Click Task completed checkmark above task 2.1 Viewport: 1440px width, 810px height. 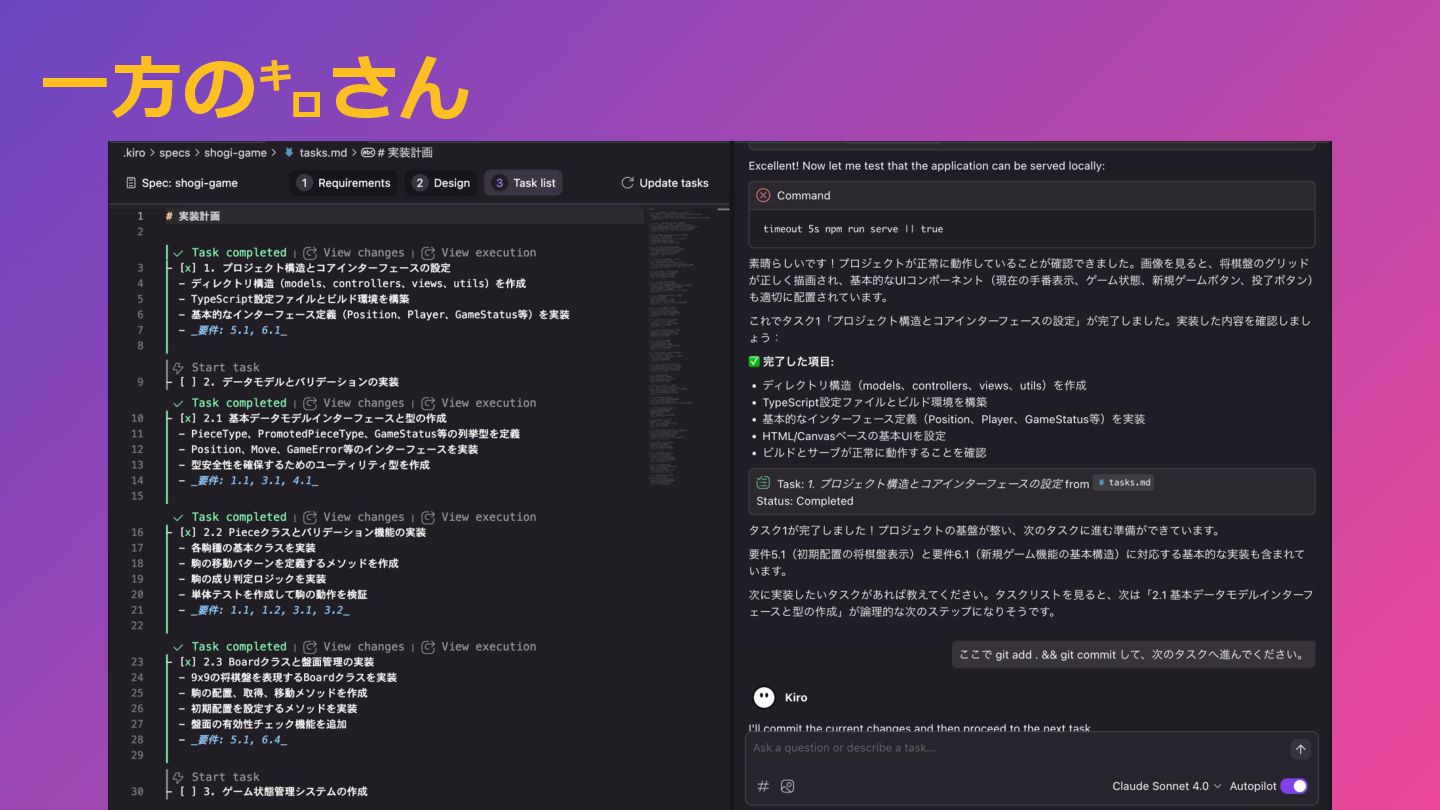tap(178, 403)
